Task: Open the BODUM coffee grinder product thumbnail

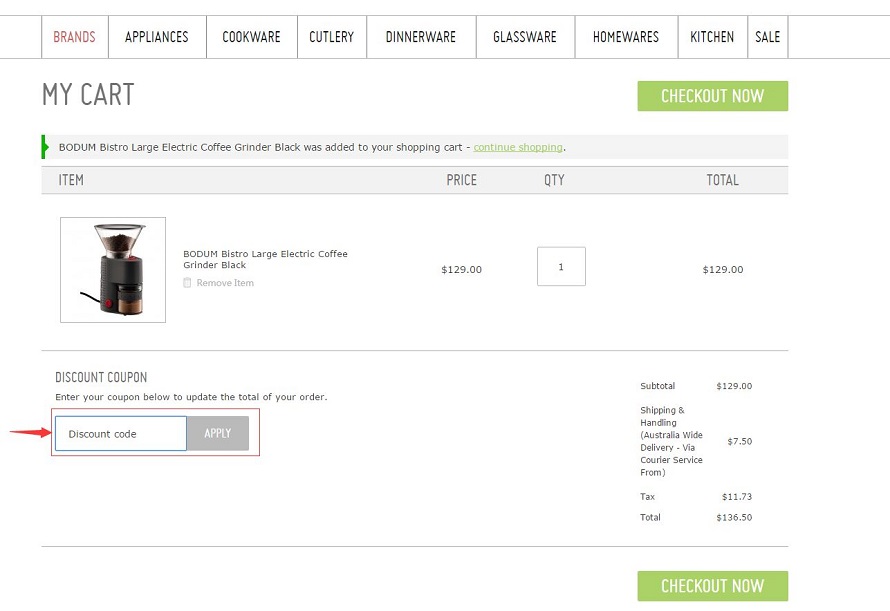Action: pyautogui.click(x=112, y=269)
